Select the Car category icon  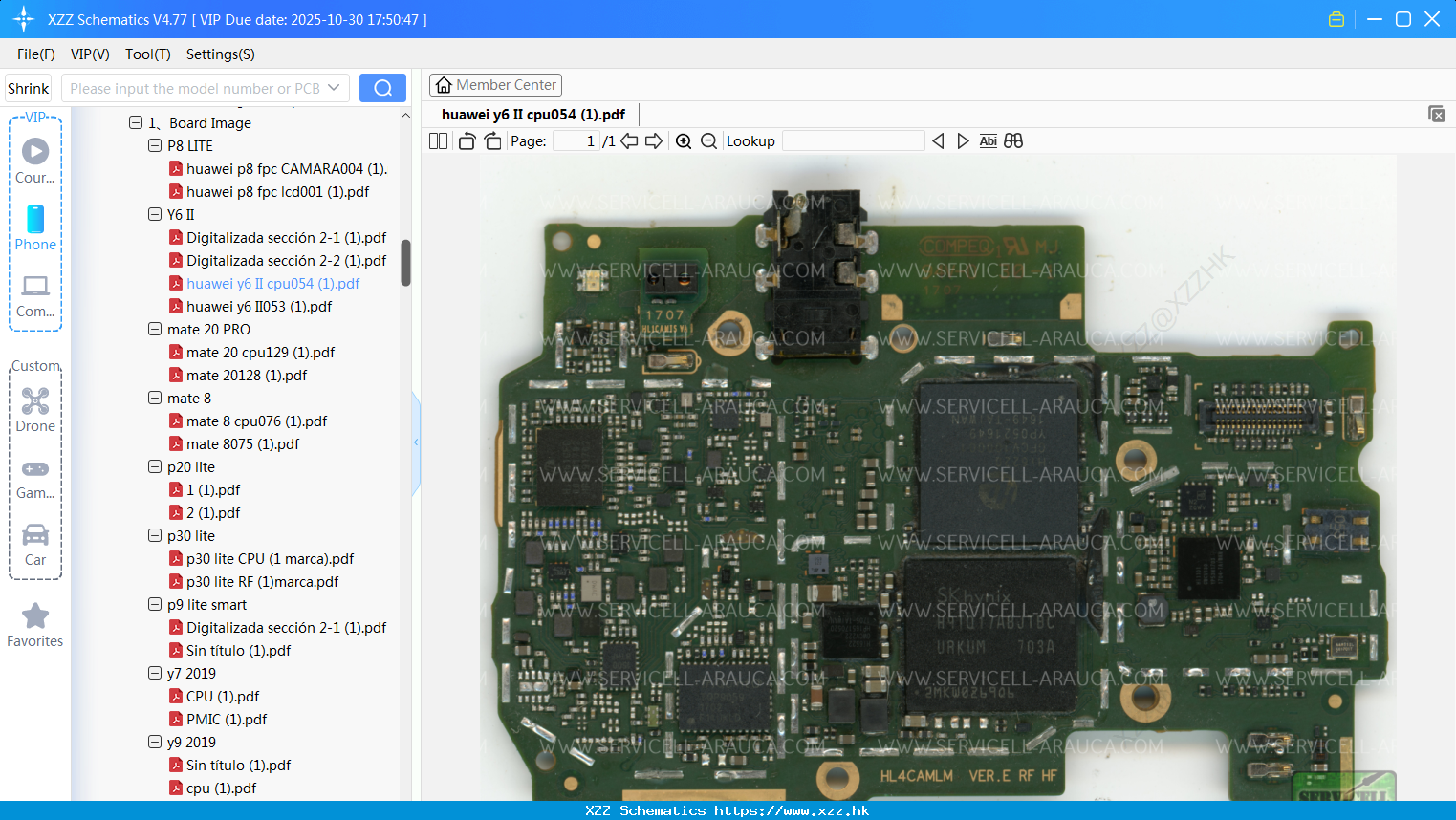35,545
